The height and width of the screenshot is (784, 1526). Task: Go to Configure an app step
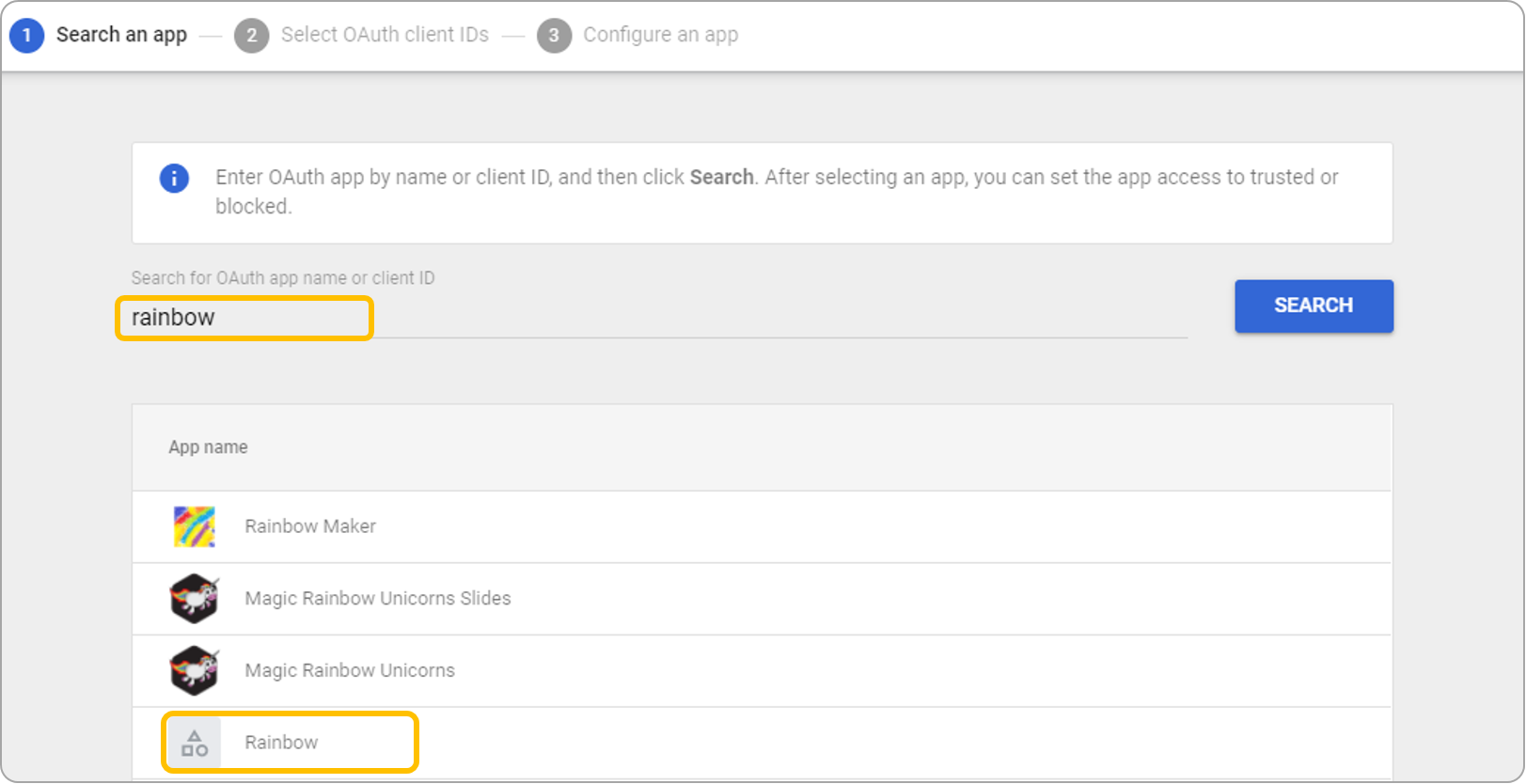[660, 35]
